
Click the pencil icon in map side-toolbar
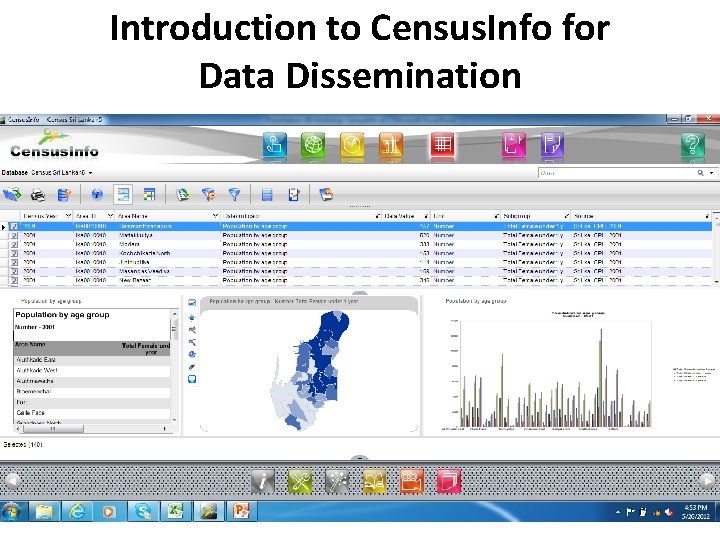click(x=192, y=367)
